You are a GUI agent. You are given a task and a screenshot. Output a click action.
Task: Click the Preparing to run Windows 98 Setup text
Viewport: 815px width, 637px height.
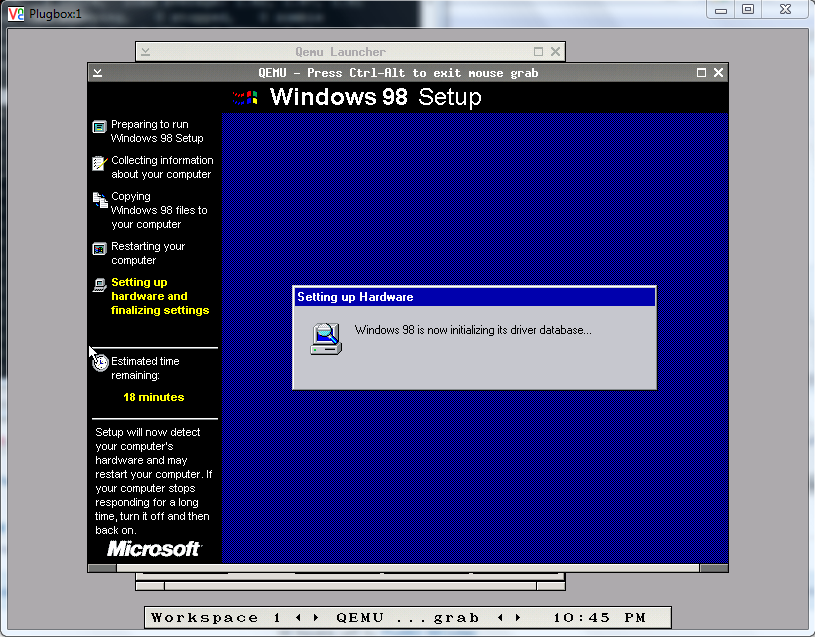tap(157, 131)
